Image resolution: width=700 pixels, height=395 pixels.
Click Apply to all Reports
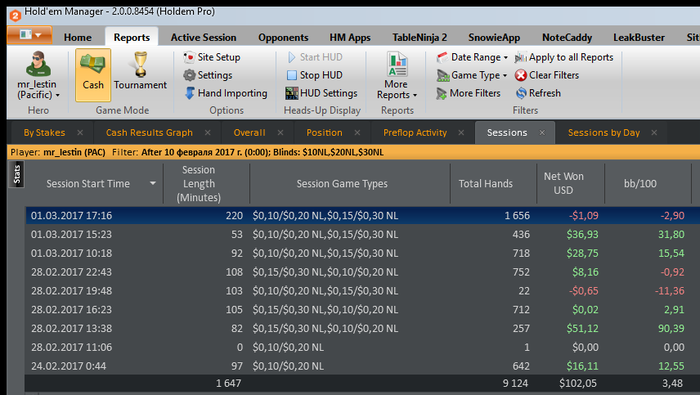[564, 57]
